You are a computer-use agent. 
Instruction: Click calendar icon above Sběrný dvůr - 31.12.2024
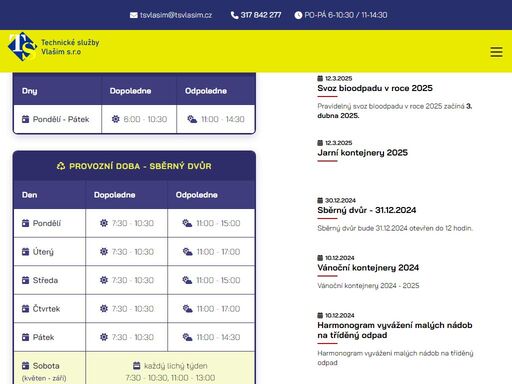click(320, 200)
